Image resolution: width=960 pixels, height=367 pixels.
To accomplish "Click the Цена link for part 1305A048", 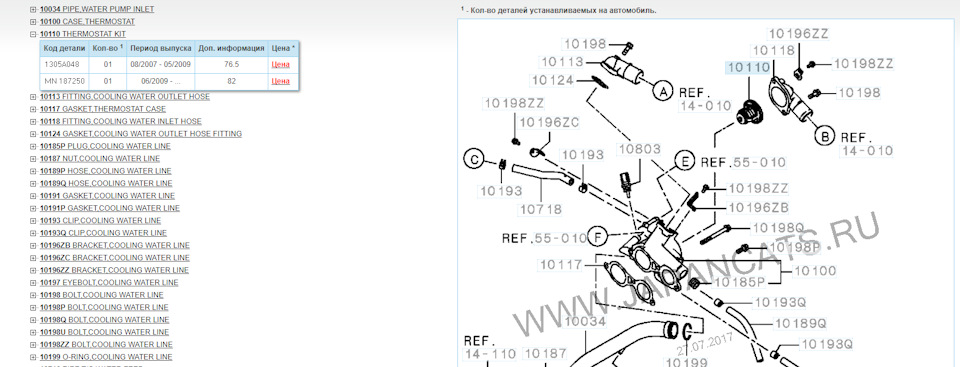I will (x=280, y=64).
